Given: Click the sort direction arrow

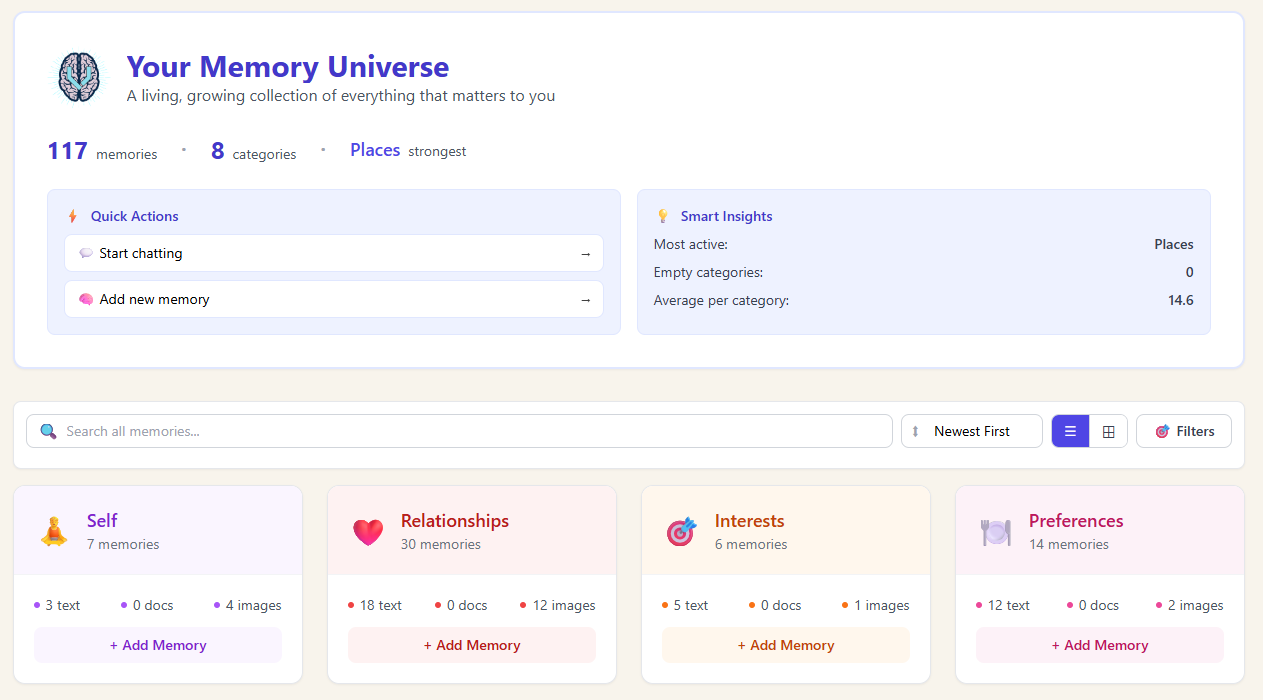Looking at the screenshot, I should (916, 430).
